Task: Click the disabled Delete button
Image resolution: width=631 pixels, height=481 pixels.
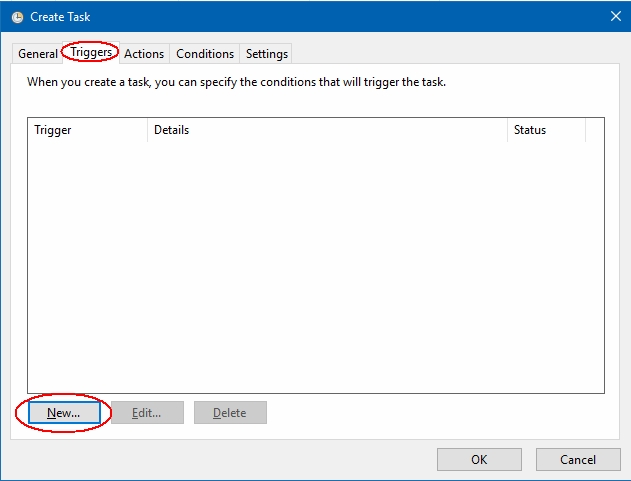Action: tap(230, 413)
